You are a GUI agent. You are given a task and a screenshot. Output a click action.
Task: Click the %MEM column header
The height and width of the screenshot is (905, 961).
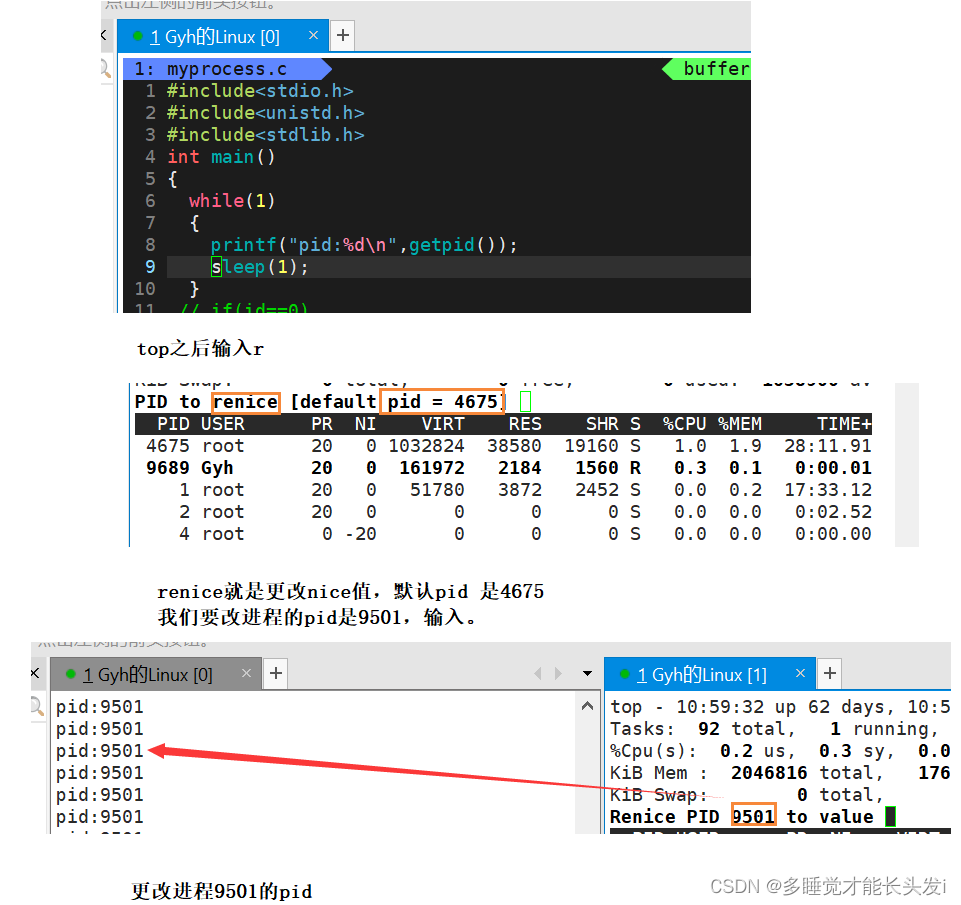(739, 424)
